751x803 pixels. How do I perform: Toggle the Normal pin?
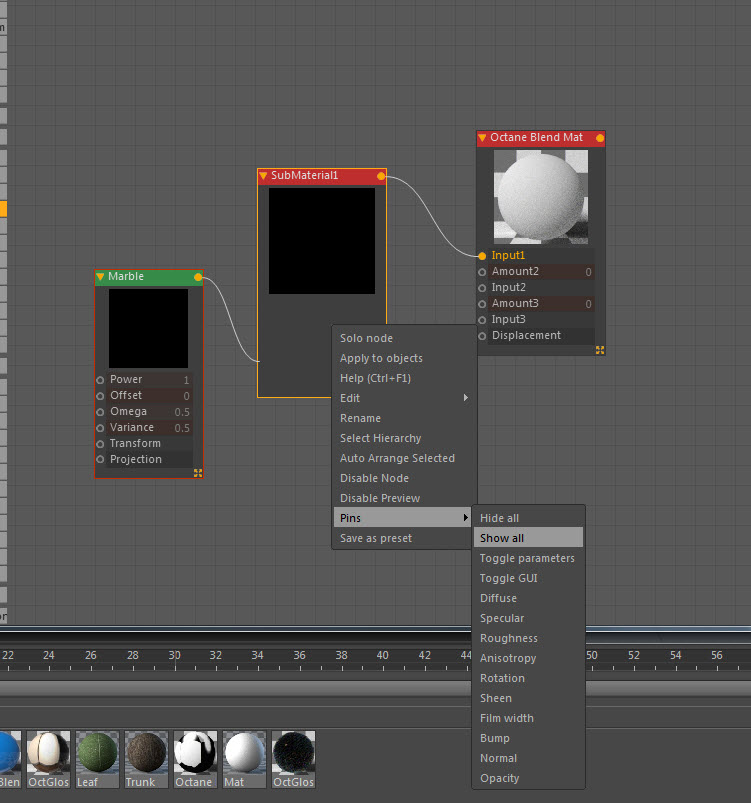click(x=528, y=757)
